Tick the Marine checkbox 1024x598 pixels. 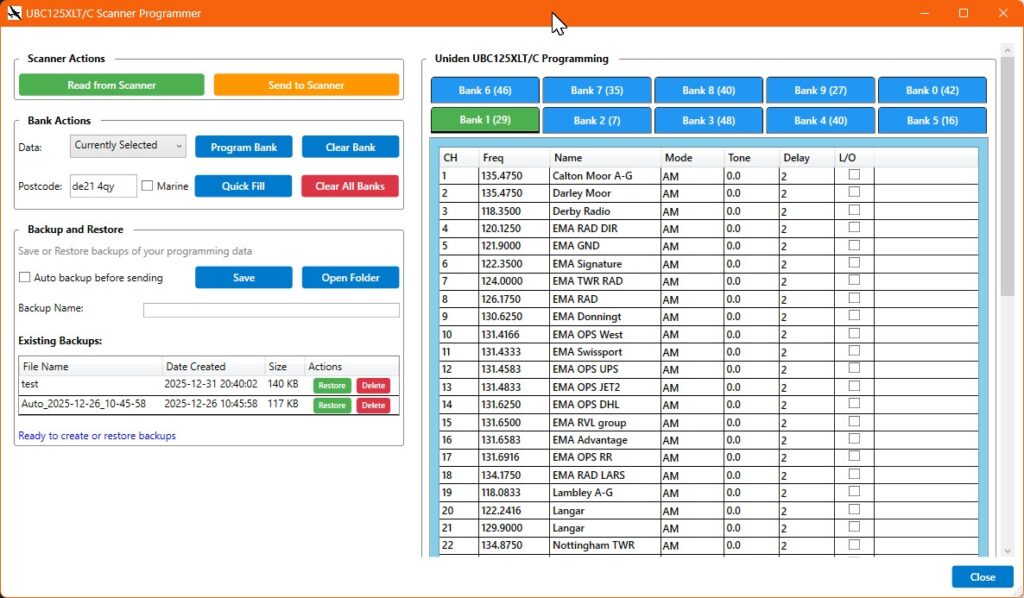pyautogui.click(x=148, y=186)
